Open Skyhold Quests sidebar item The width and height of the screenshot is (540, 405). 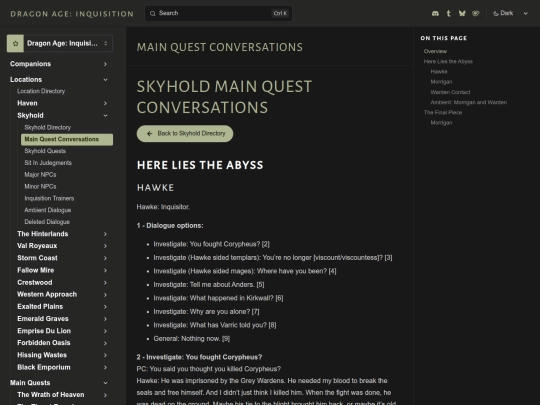(x=45, y=151)
